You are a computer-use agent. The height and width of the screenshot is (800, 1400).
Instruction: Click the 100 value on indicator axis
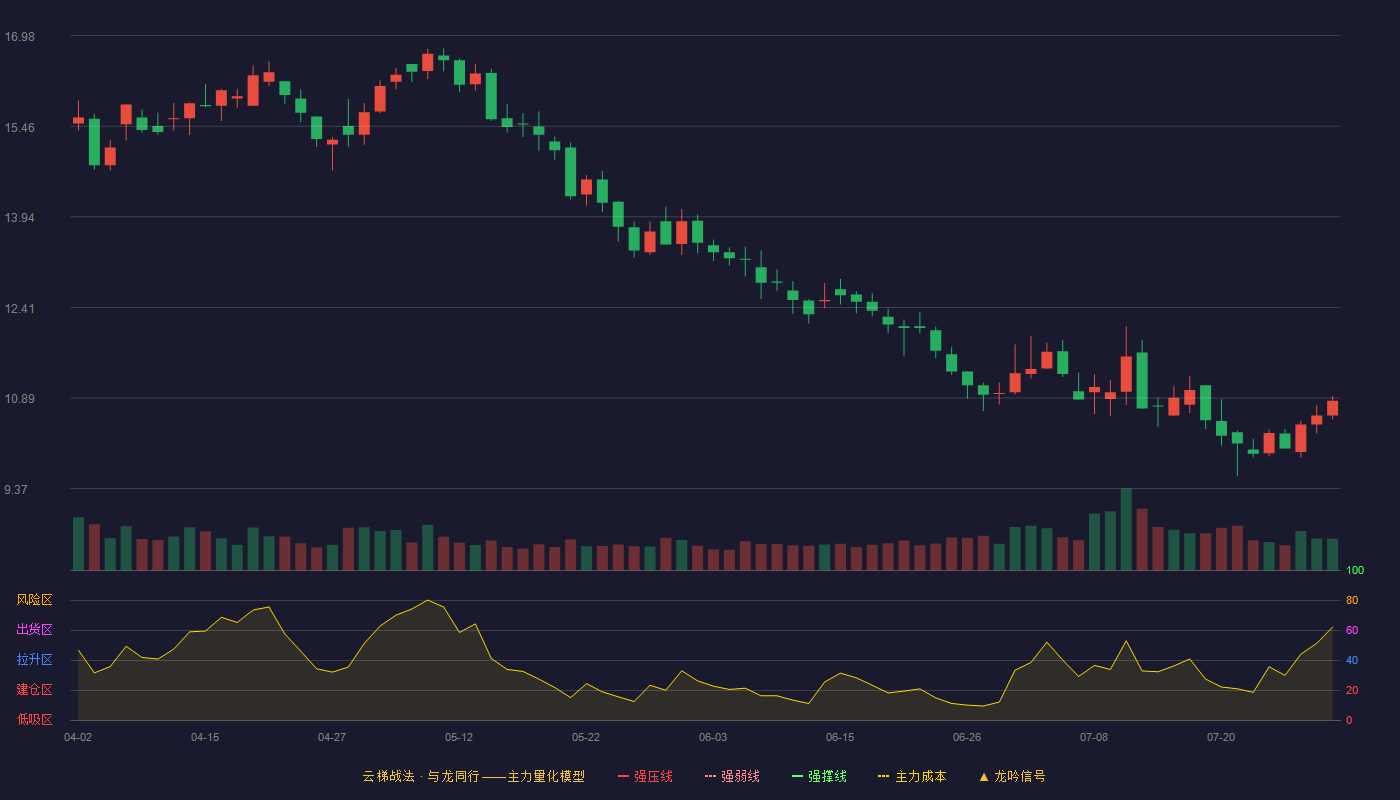click(x=1355, y=571)
